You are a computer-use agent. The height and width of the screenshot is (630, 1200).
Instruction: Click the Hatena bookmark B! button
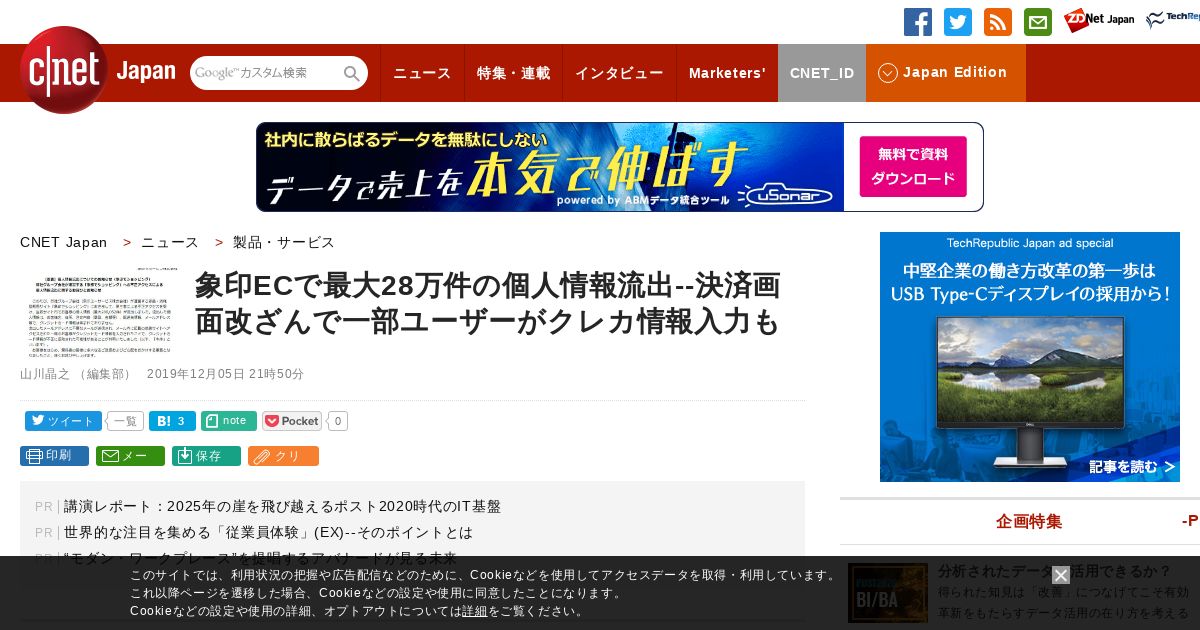click(172, 421)
